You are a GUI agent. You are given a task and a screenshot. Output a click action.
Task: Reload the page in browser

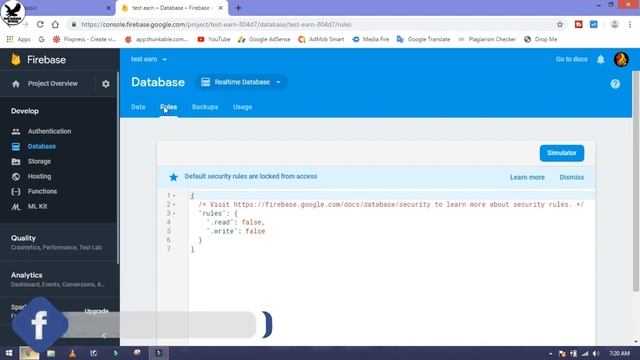40,24
